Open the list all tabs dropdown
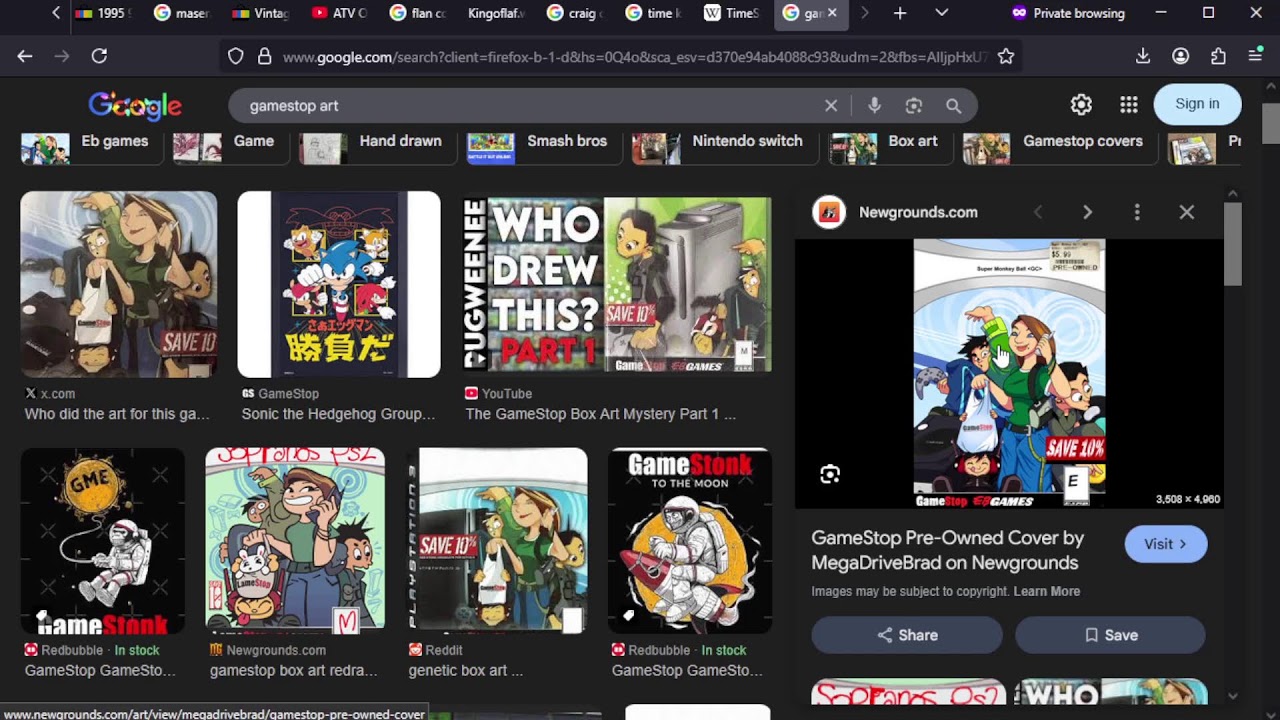 pos(941,13)
